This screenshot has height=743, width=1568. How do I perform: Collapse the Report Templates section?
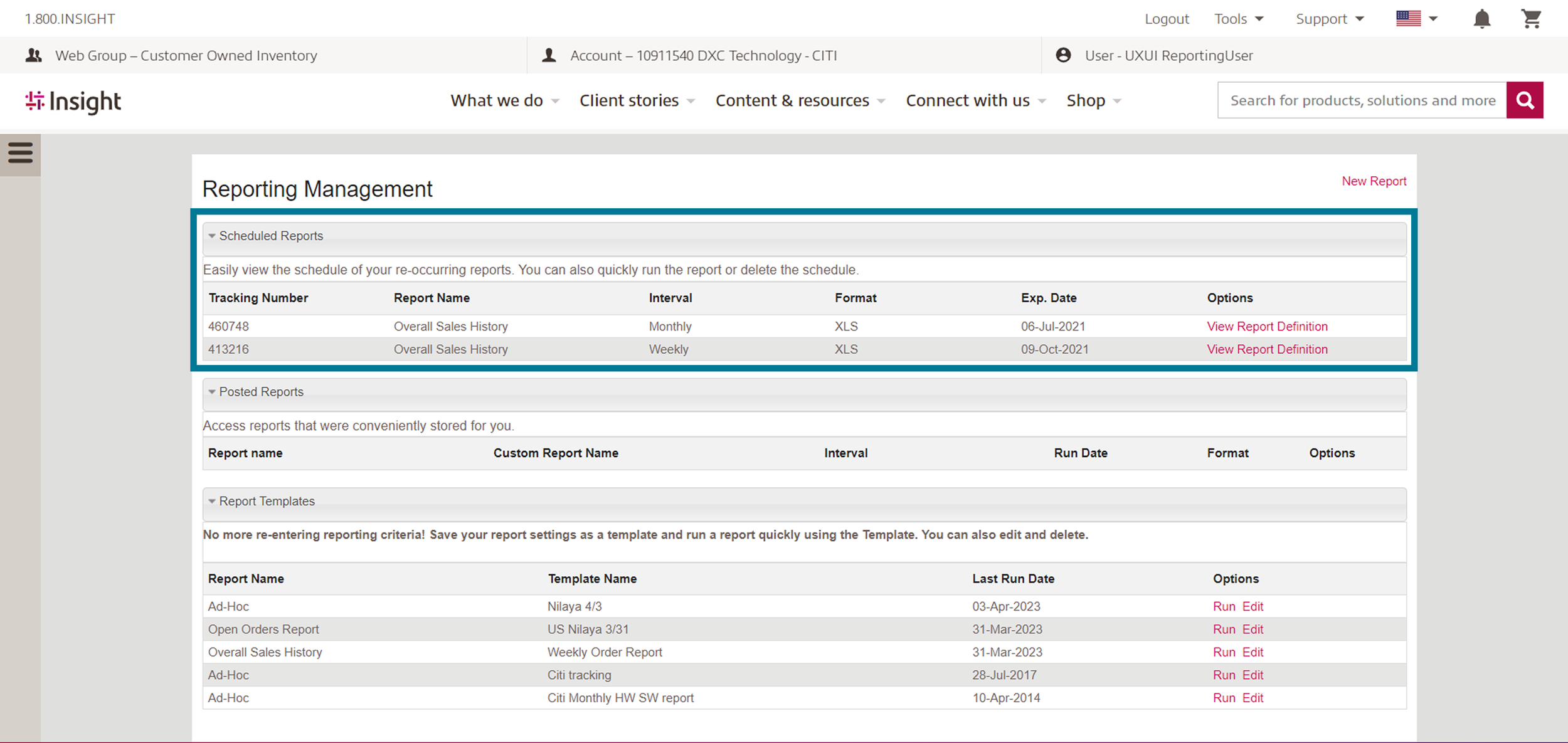(212, 502)
